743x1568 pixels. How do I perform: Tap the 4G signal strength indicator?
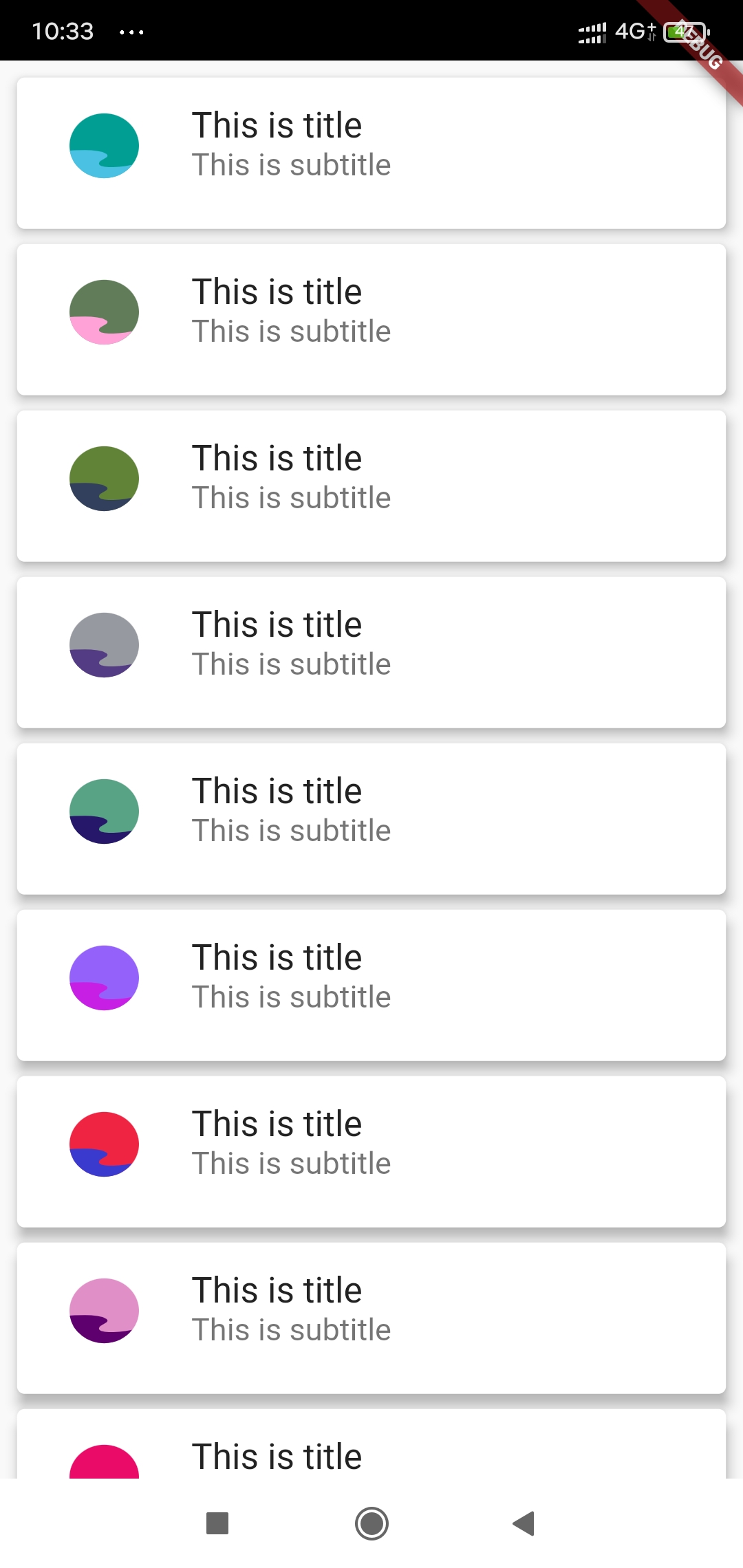click(592, 32)
